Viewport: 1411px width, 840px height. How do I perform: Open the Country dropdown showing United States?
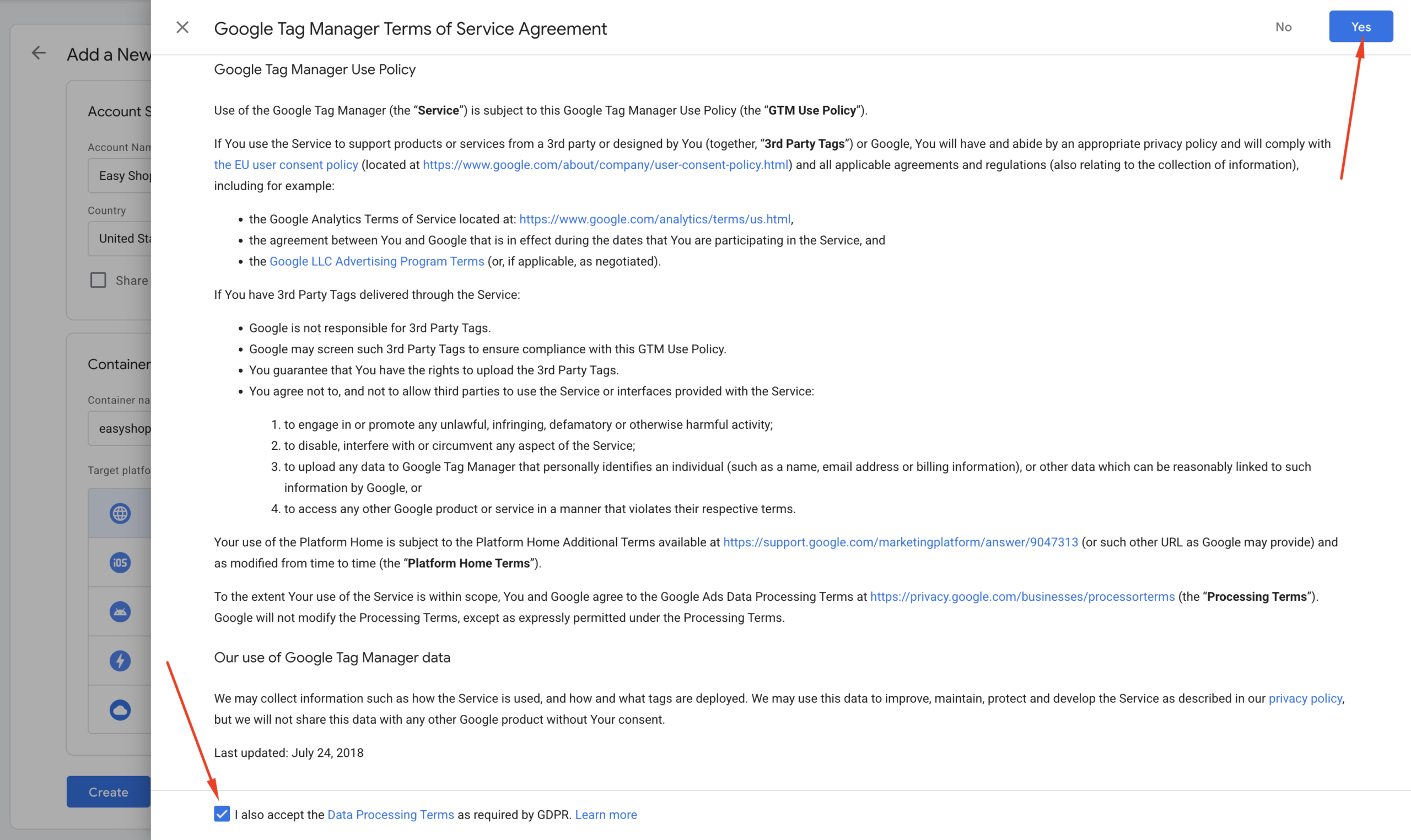tap(120, 238)
